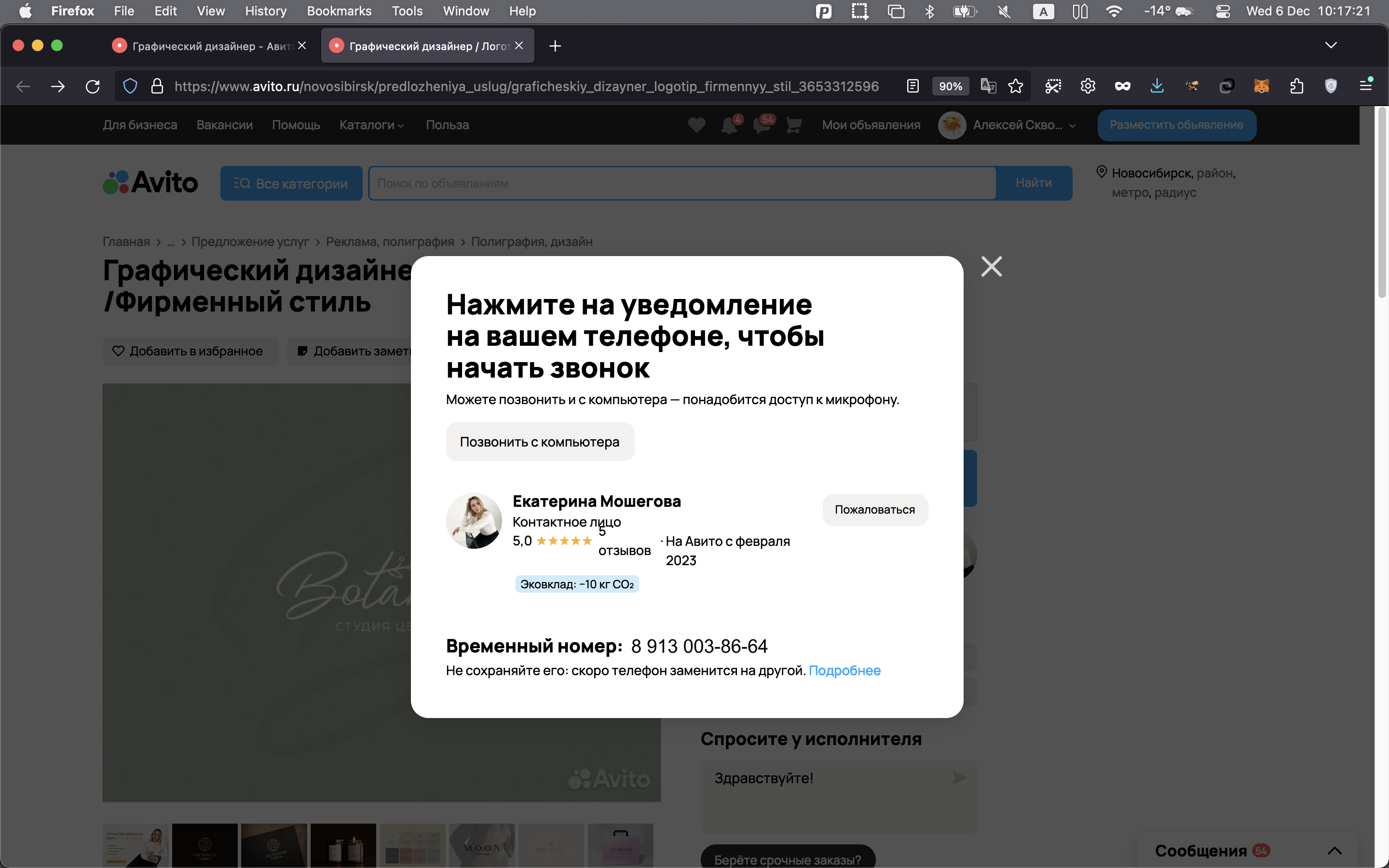The height and width of the screenshot is (868, 1389).
Task: Switch to the first Графический дизайнер tab
Action: (209, 46)
